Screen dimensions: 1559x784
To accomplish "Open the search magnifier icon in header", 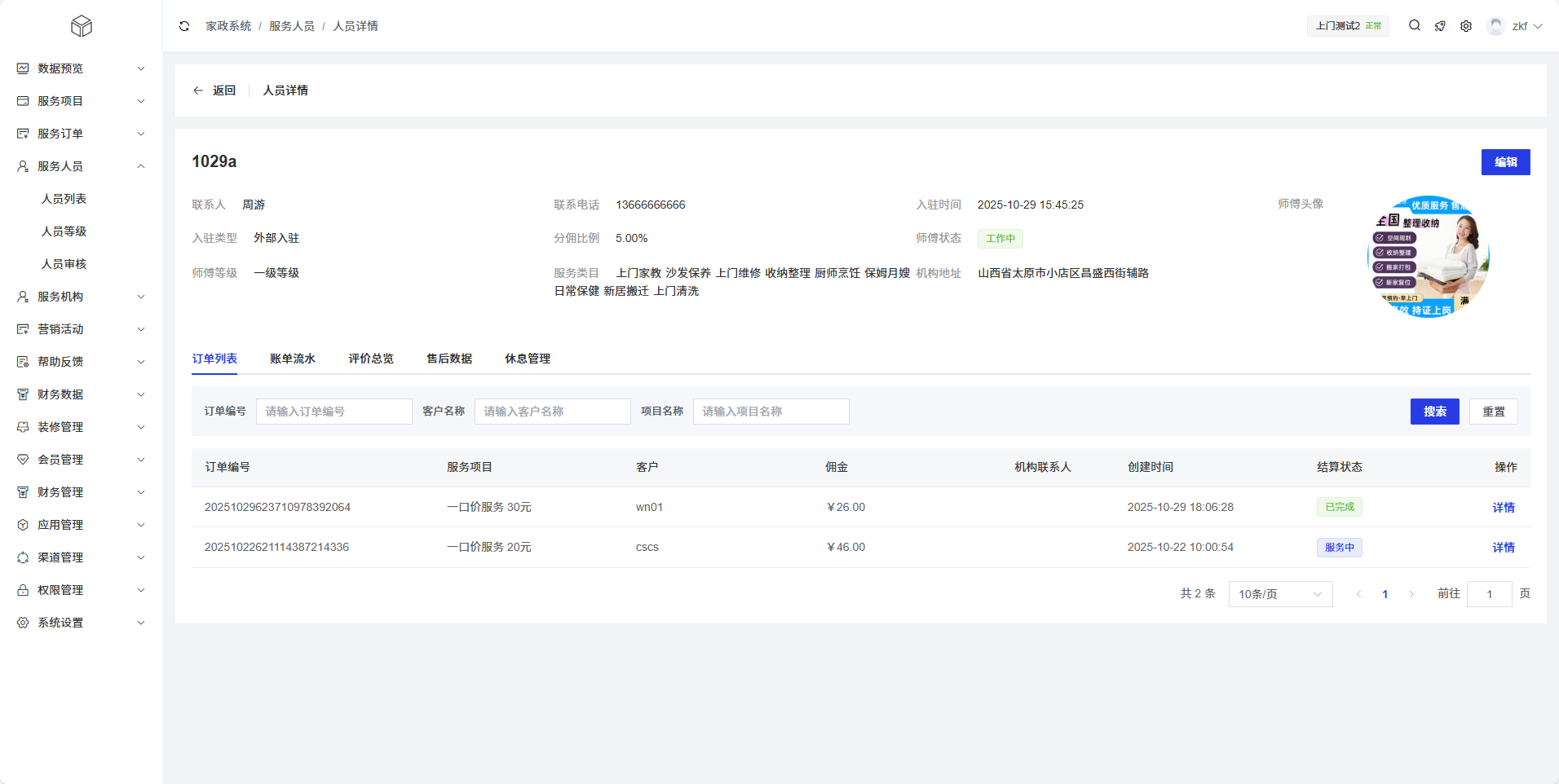I will coord(1415,26).
